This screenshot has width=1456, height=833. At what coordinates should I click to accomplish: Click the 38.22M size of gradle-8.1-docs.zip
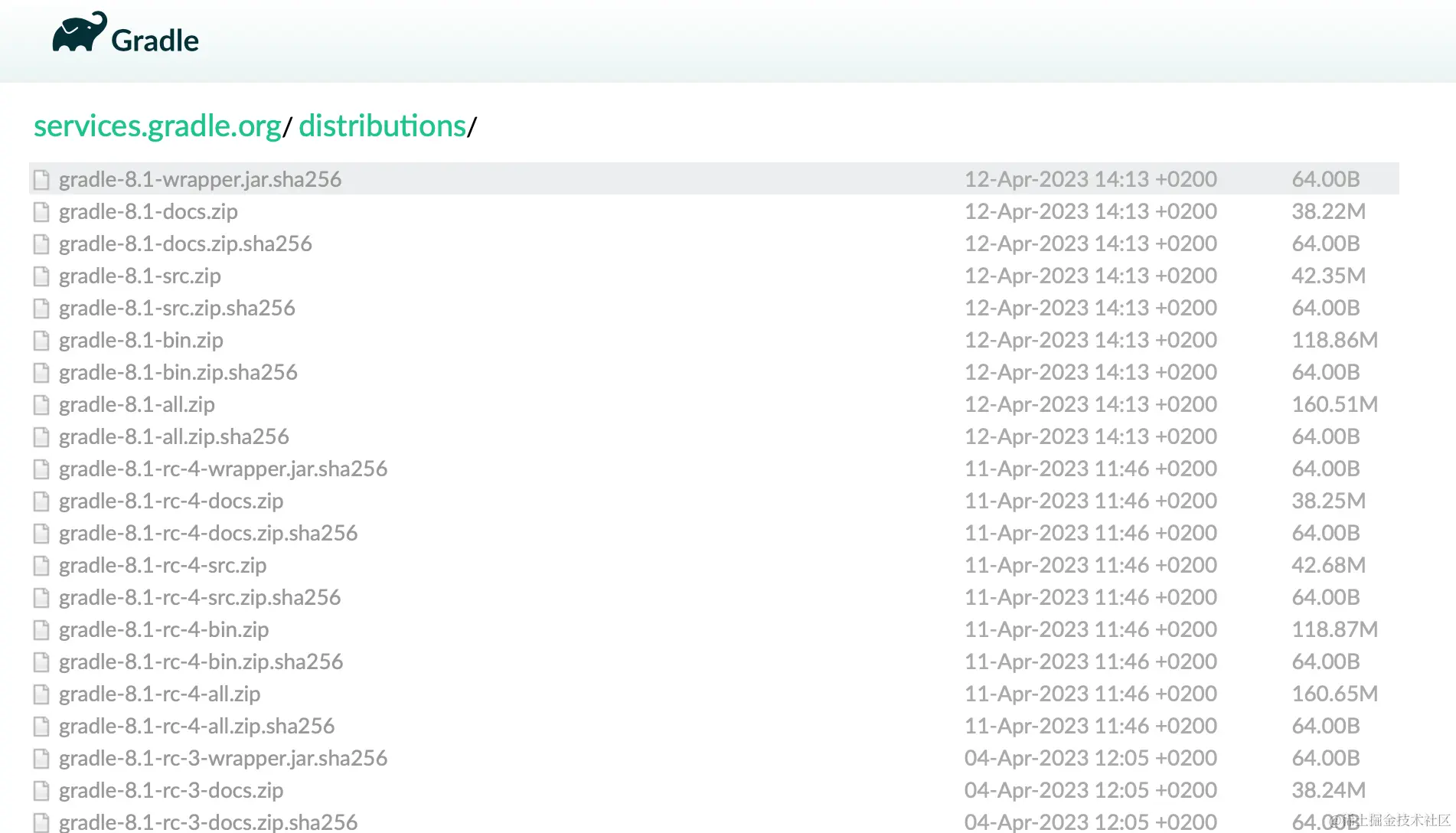(1329, 211)
